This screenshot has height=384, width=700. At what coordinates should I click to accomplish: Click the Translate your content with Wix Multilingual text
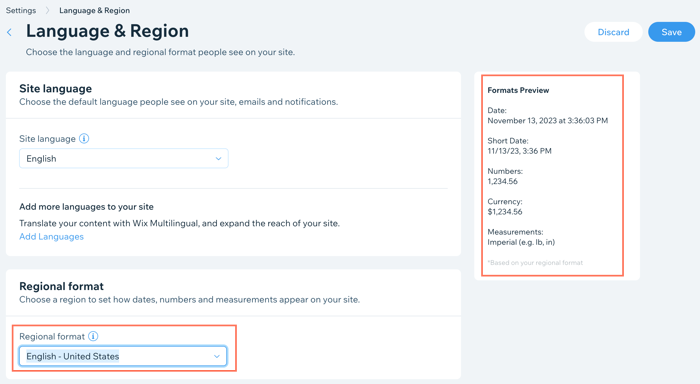click(179, 223)
